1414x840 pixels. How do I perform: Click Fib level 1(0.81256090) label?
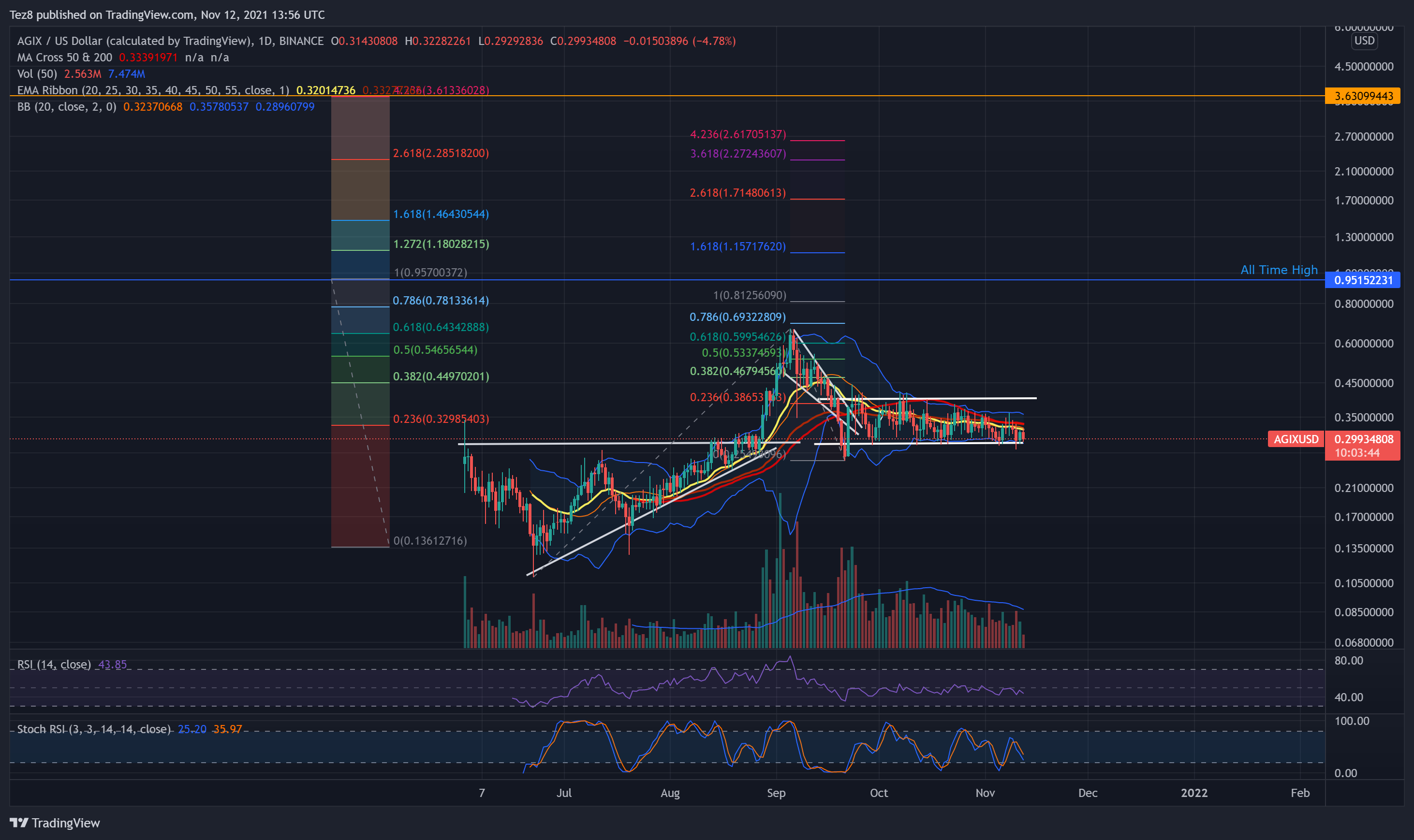coord(749,295)
